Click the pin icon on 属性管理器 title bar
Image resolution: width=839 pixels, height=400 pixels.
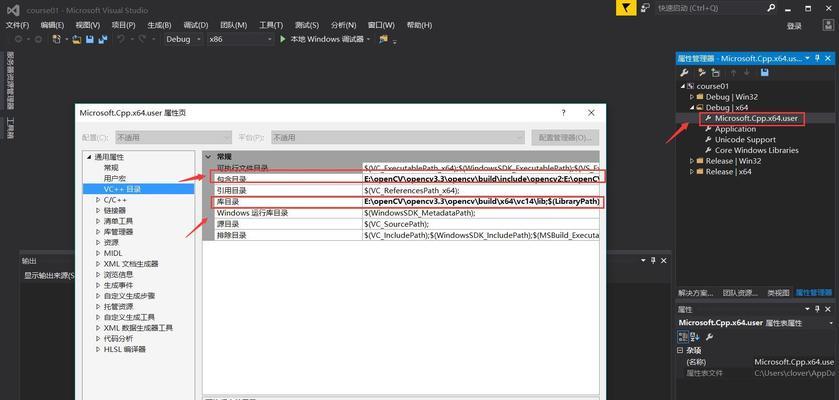point(818,58)
